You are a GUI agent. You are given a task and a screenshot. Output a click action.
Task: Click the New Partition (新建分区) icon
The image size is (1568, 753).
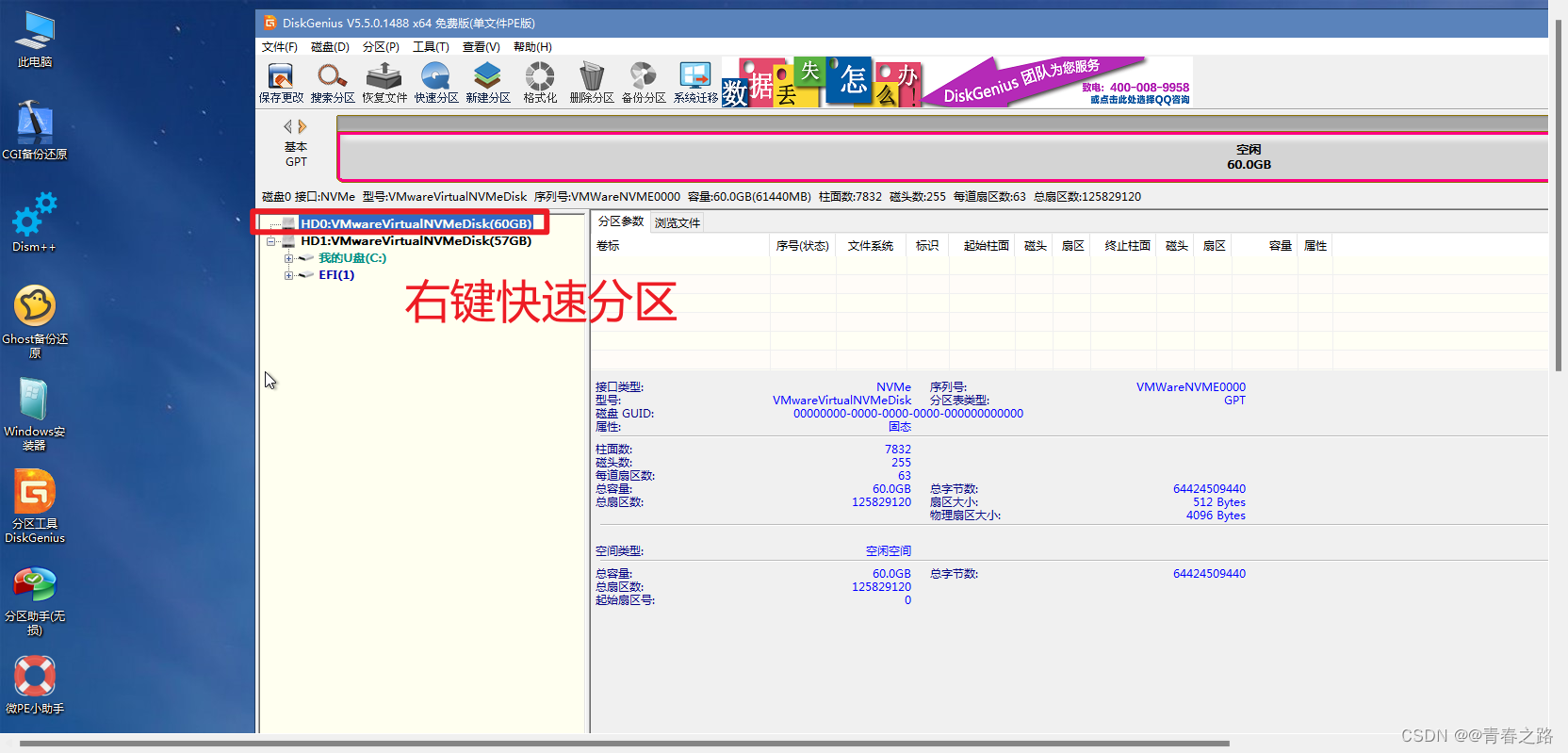tap(488, 82)
